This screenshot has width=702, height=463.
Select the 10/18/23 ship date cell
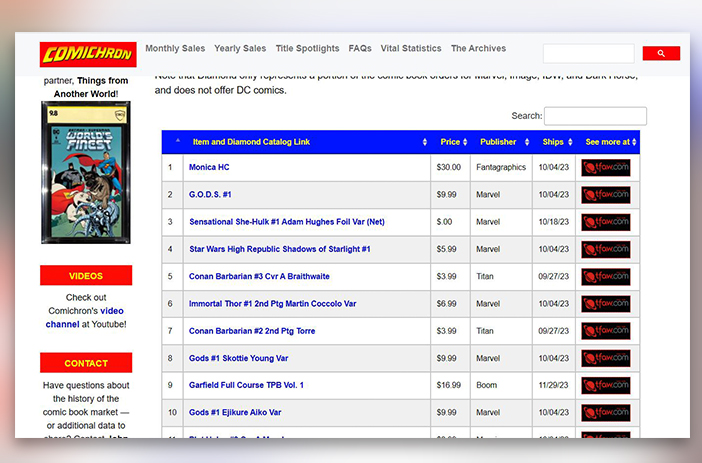pos(553,222)
